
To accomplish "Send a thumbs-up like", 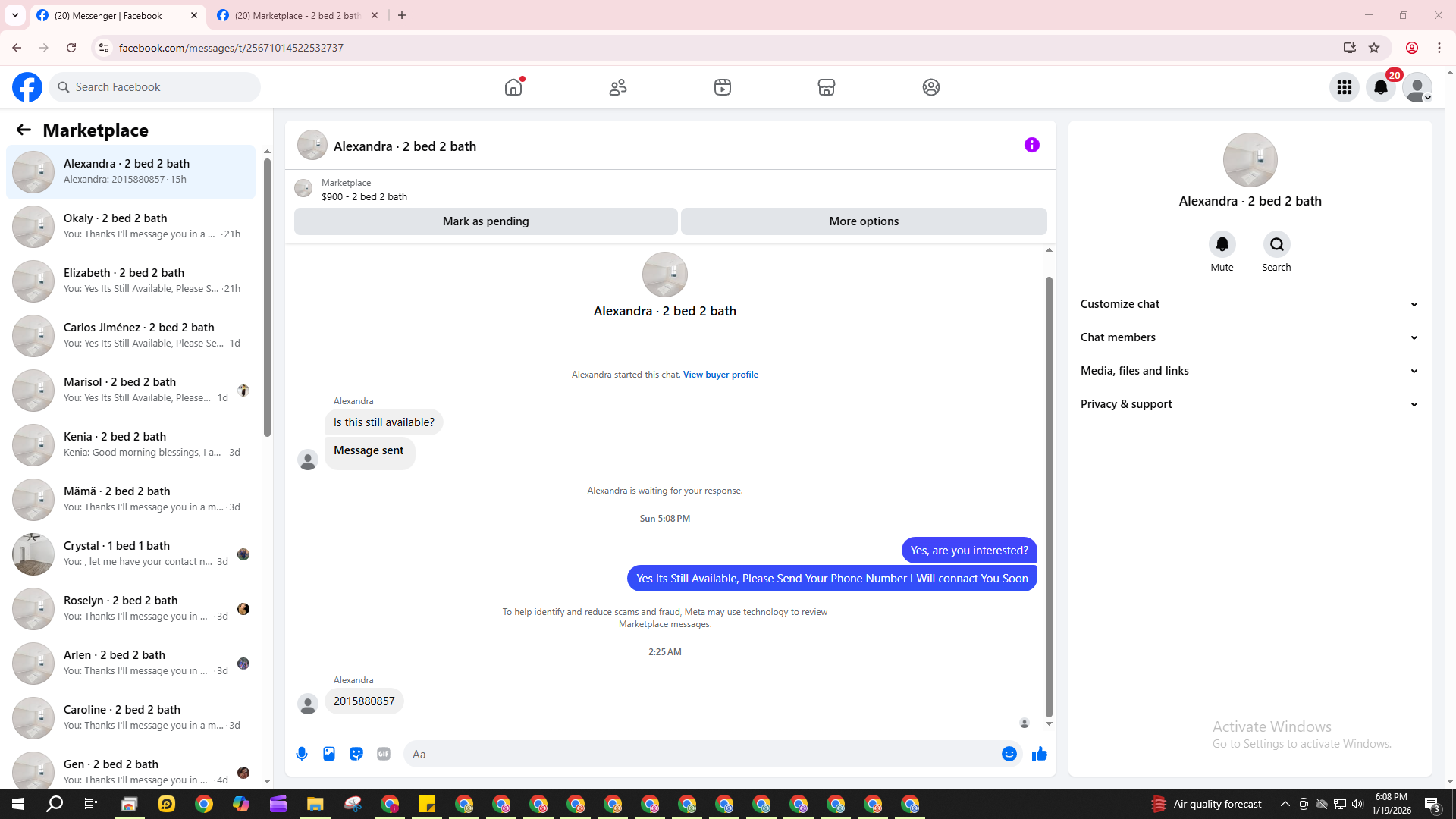I will pos(1040,754).
